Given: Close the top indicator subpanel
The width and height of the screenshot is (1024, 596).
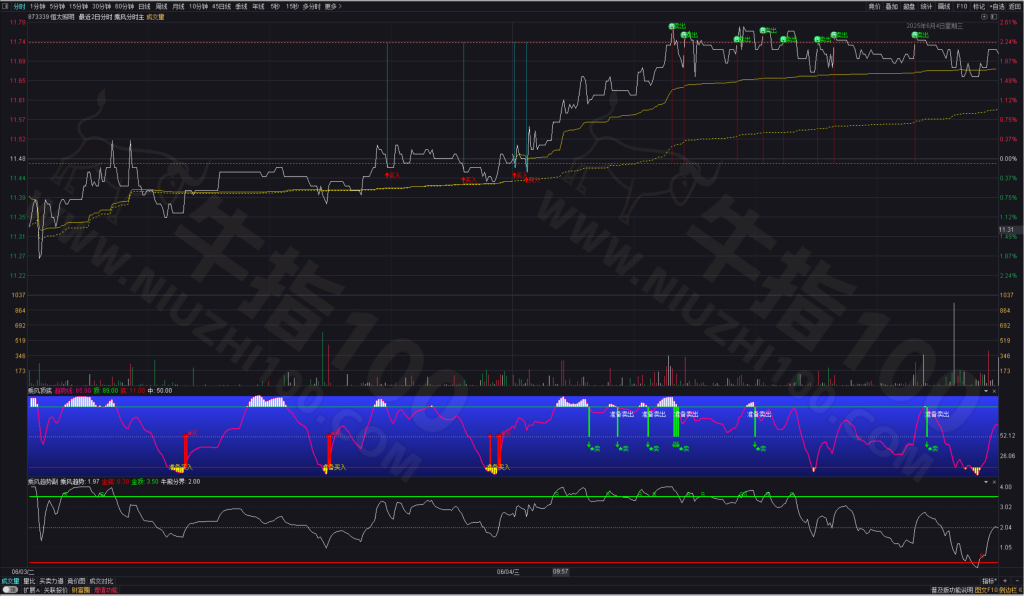Looking at the screenshot, I should click(x=994, y=391).
